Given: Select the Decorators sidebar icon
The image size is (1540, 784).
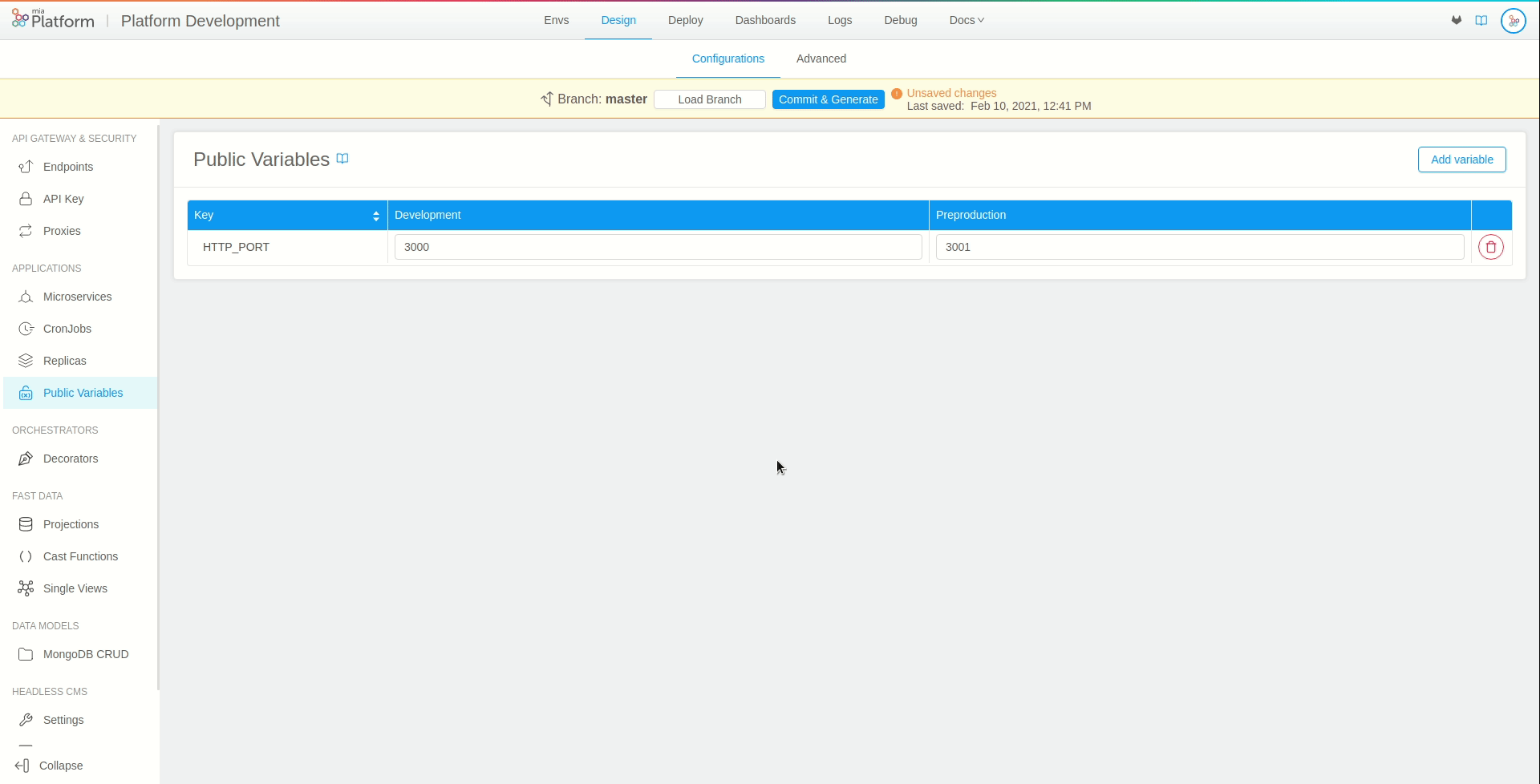Looking at the screenshot, I should pyautogui.click(x=26, y=459).
